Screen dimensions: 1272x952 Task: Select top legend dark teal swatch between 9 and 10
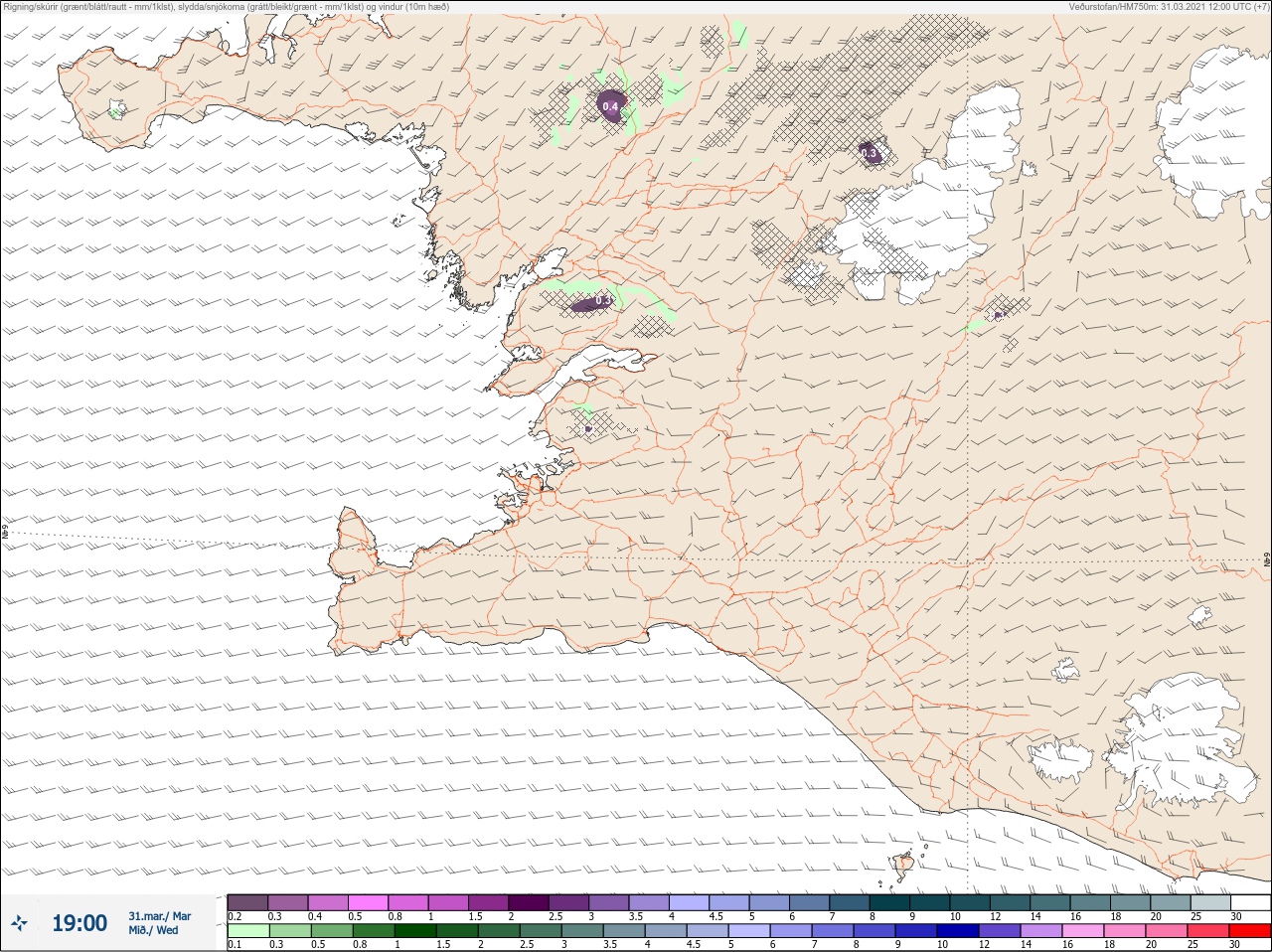click(x=930, y=902)
